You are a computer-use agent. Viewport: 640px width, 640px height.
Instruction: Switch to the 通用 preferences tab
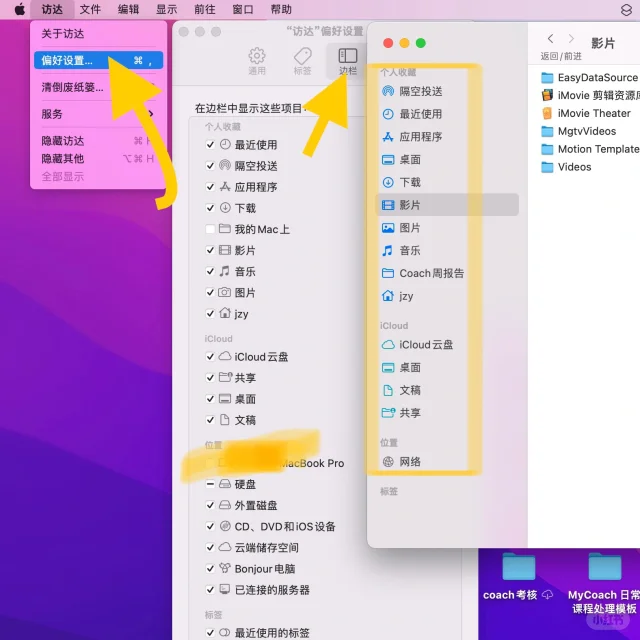point(257,61)
